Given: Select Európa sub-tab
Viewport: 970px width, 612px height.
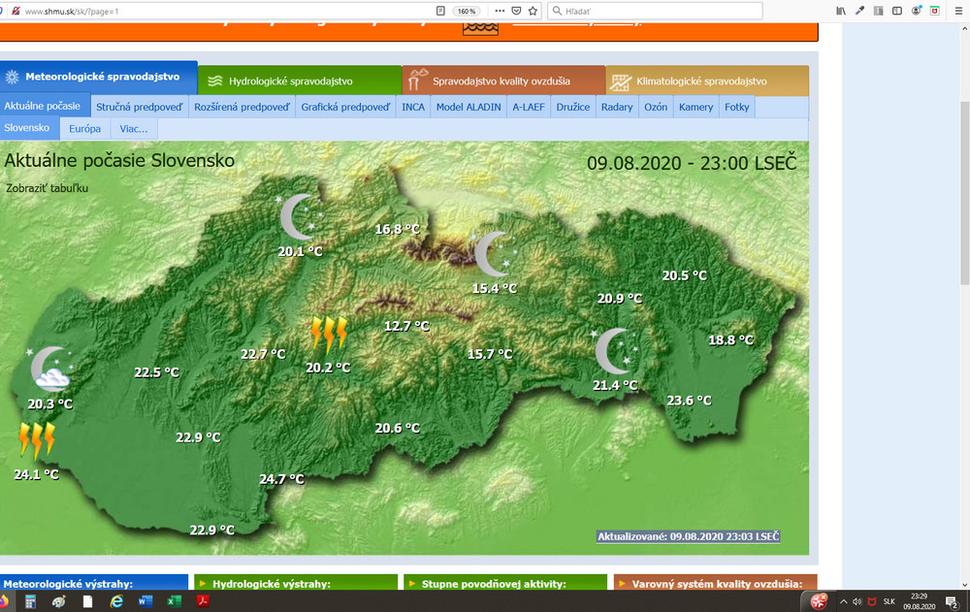Looking at the screenshot, I should point(85,129).
